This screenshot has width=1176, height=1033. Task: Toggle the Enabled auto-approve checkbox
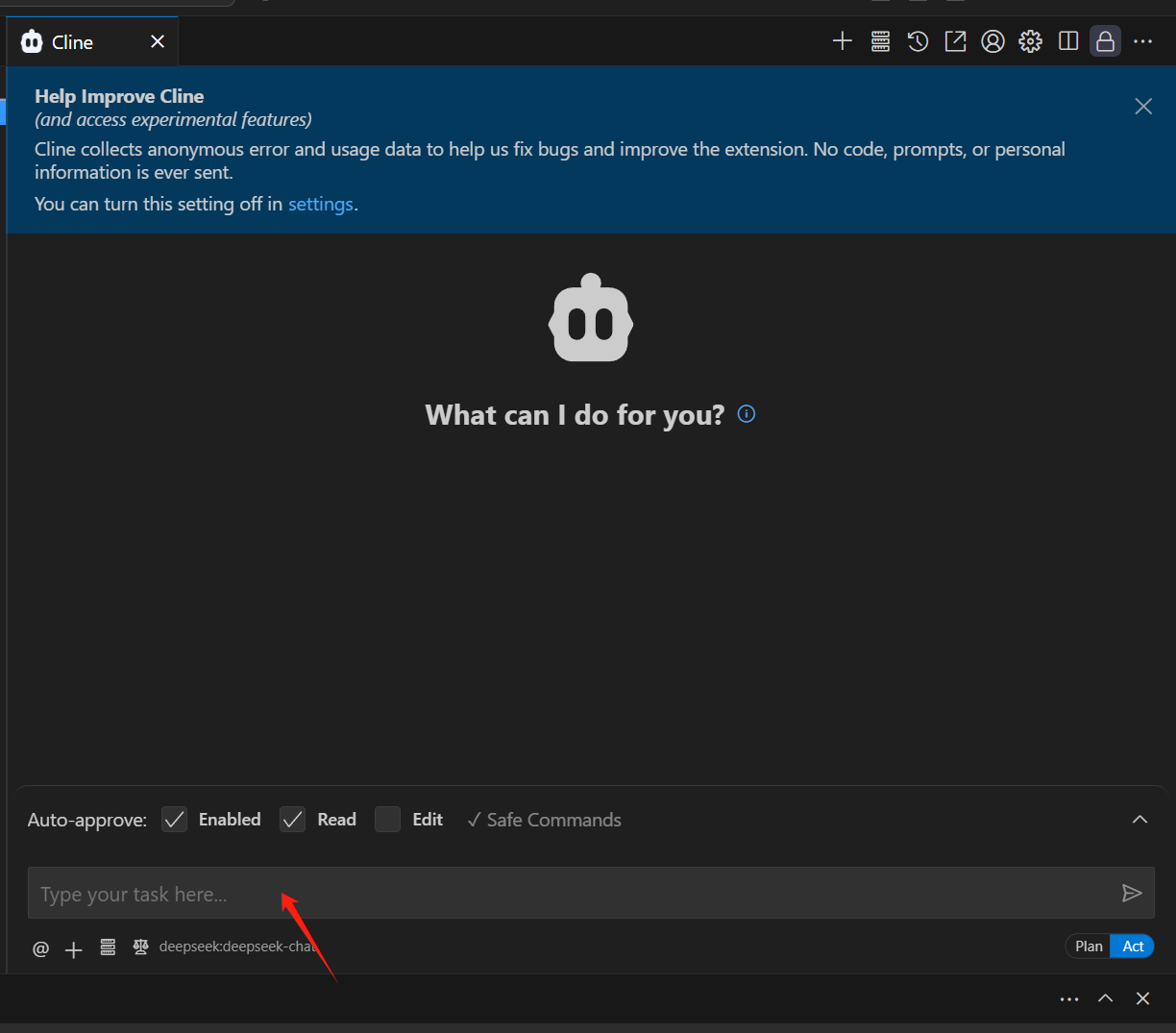coord(174,820)
